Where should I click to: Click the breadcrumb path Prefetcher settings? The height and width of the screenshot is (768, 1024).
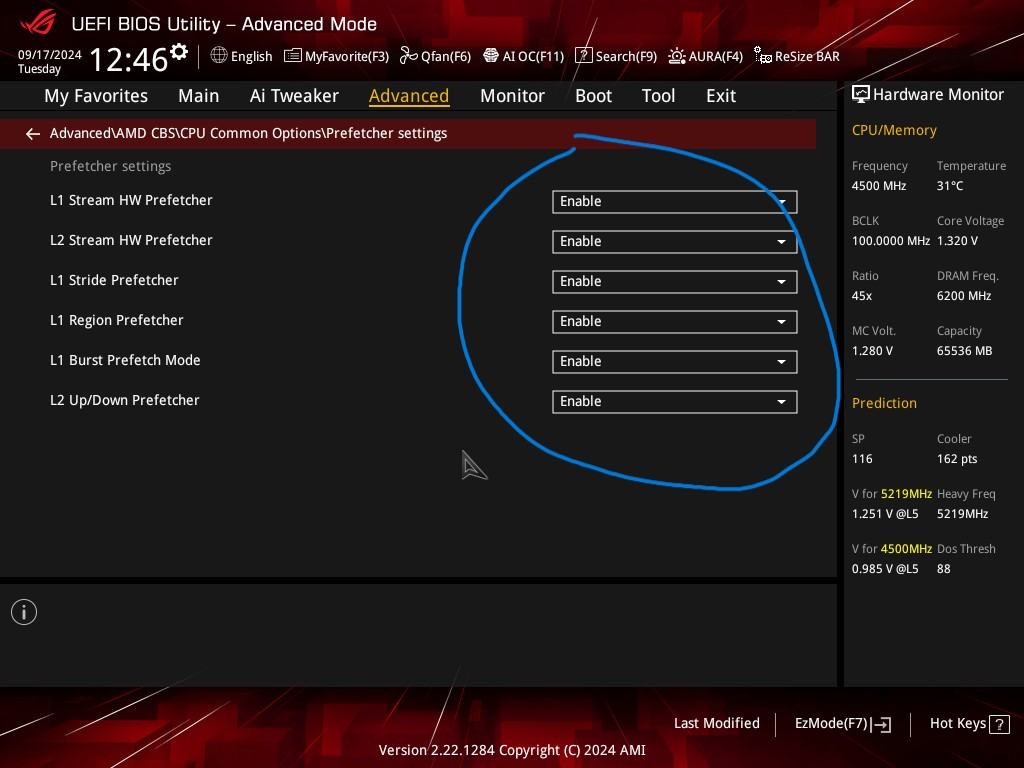(387, 133)
